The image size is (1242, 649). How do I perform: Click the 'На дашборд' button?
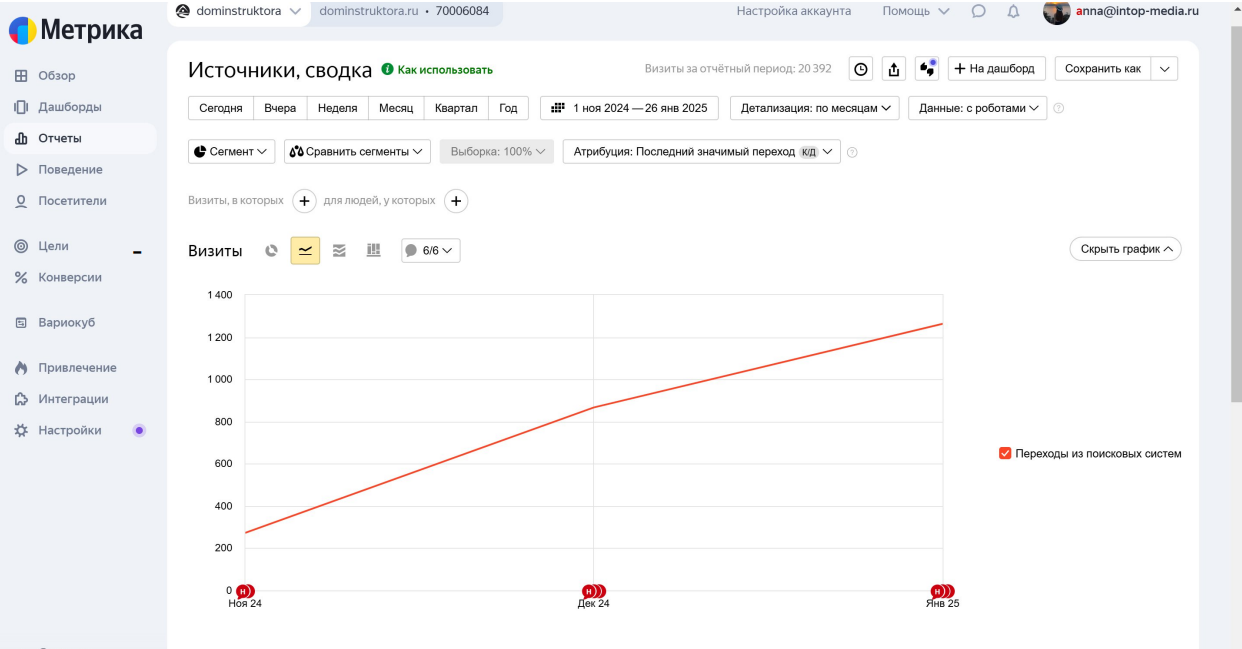tap(996, 69)
